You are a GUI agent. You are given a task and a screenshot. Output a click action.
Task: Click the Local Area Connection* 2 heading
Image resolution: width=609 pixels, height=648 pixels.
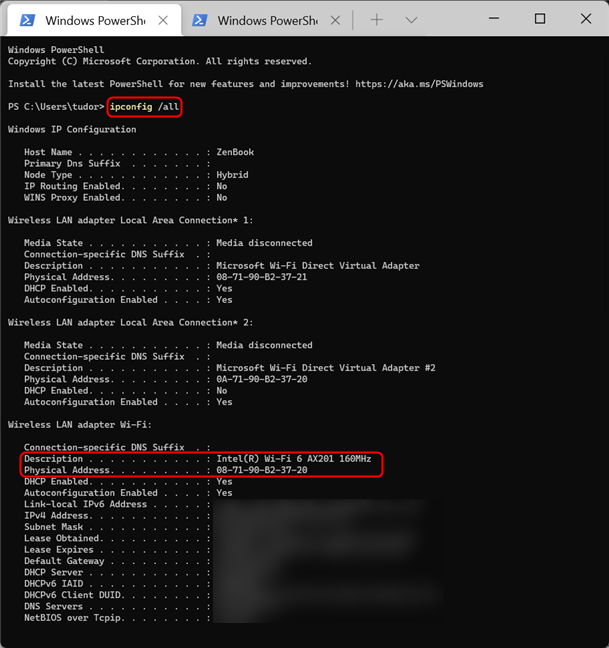click(131, 322)
